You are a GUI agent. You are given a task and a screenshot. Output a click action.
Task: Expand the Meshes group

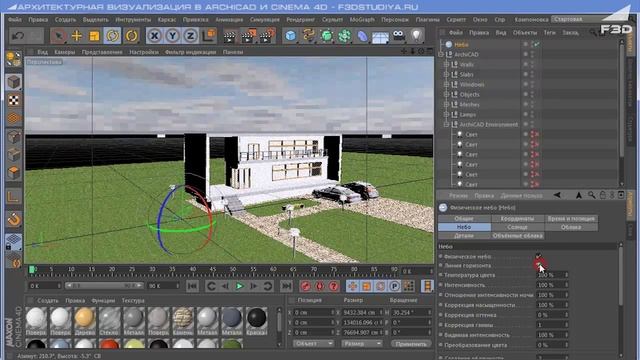point(447,104)
